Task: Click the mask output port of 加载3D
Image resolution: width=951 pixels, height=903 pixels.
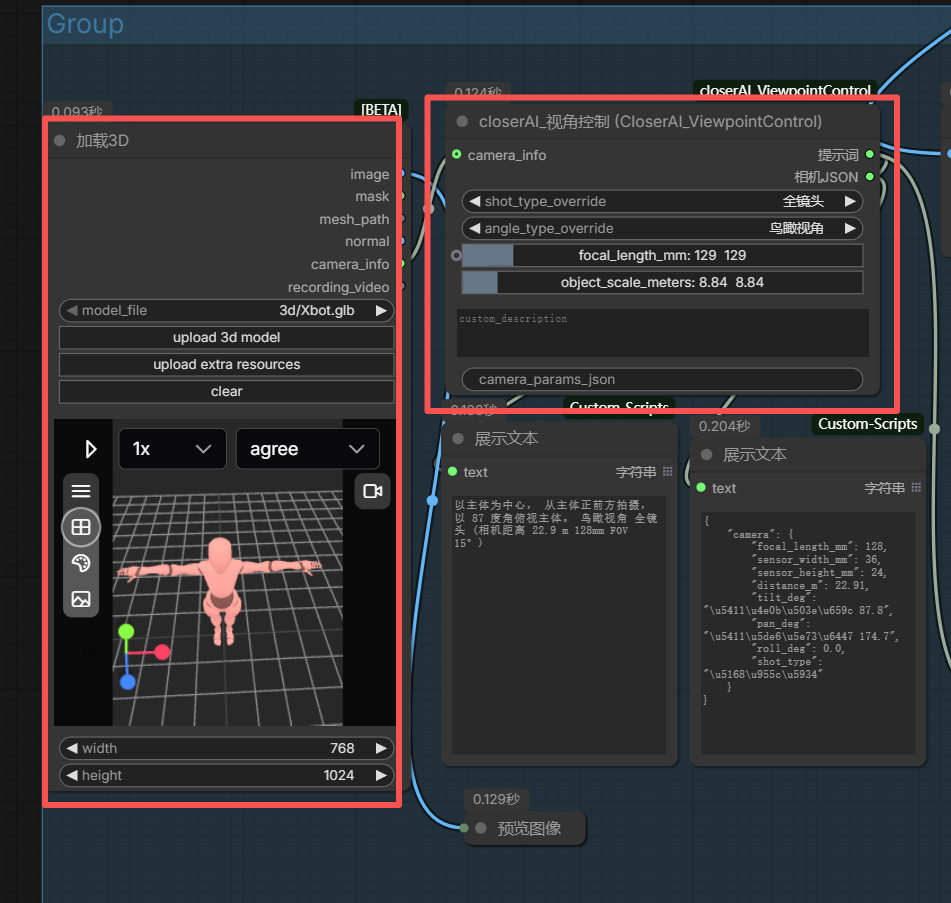Action: tap(400, 196)
